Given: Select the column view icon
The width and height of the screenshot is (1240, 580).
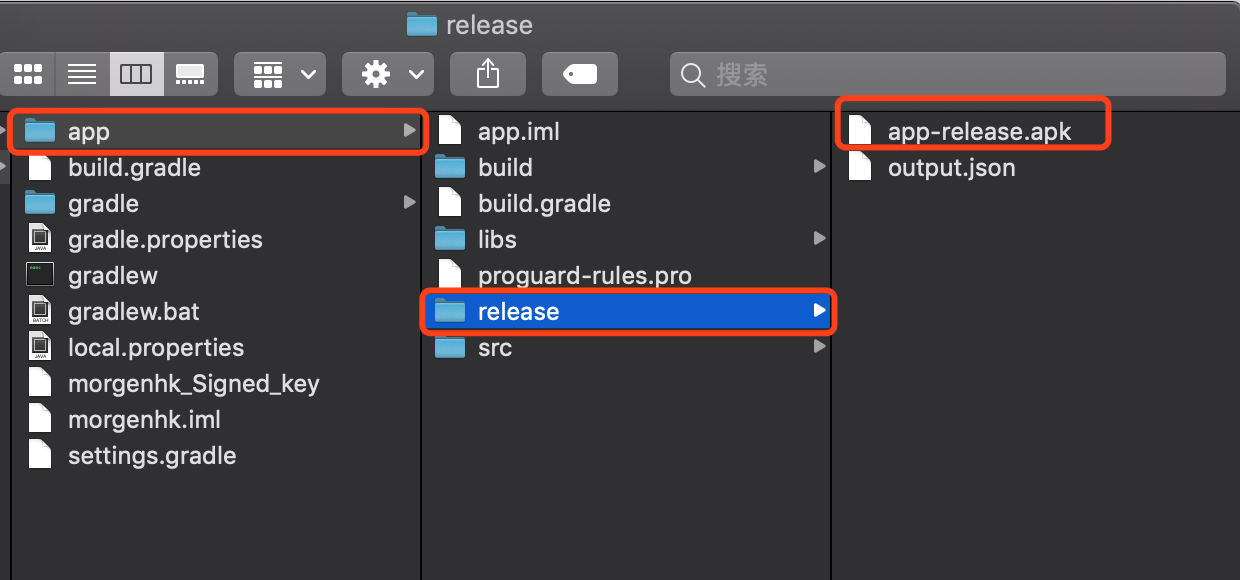Looking at the screenshot, I should coord(136,74).
